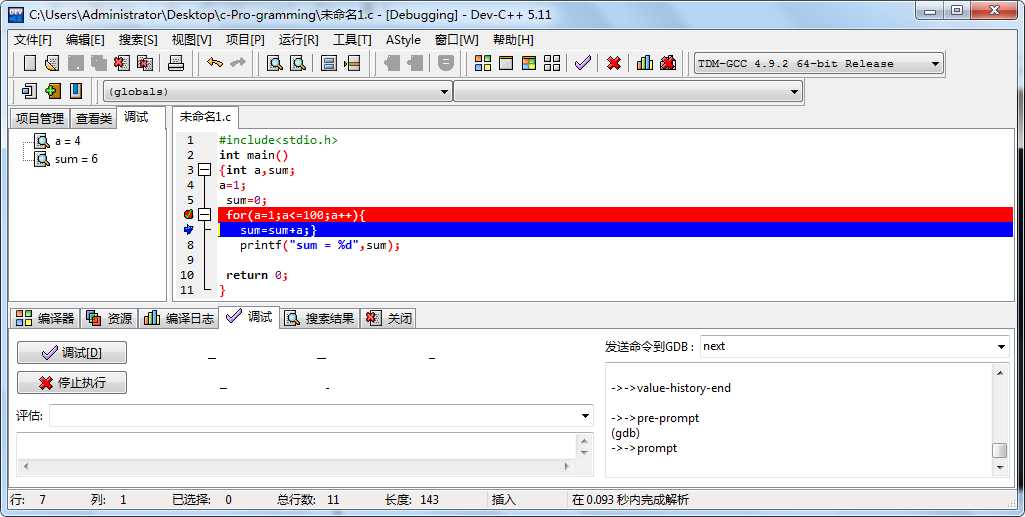Screen dimensions: 1025x517
Task: Click the watch icon beside sum = 6
Action: [42, 159]
